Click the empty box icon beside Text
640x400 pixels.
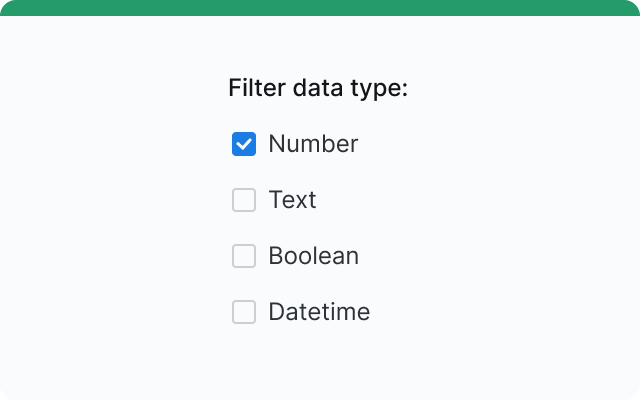pos(244,200)
